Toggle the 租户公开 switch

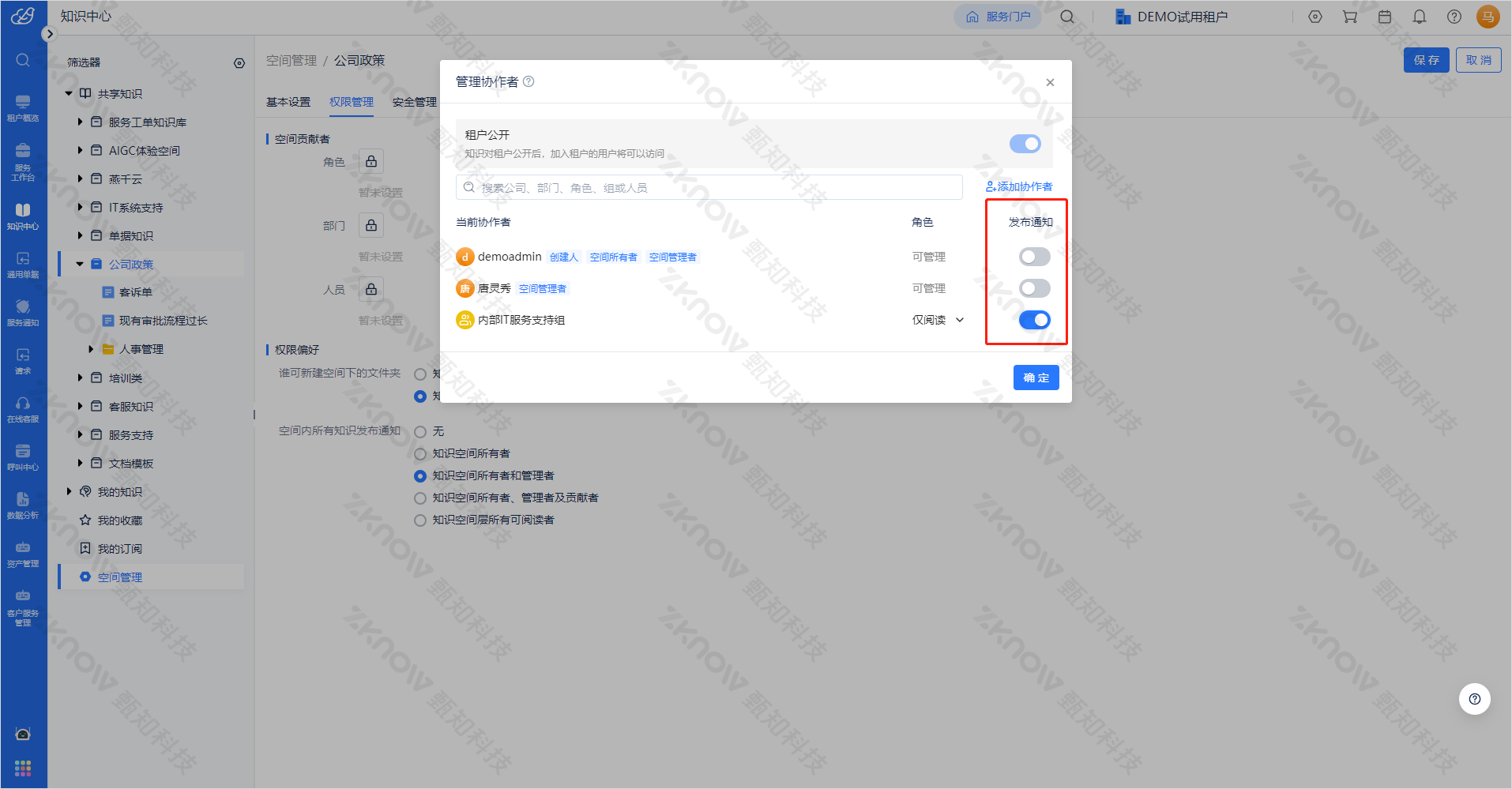point(1025,144)
